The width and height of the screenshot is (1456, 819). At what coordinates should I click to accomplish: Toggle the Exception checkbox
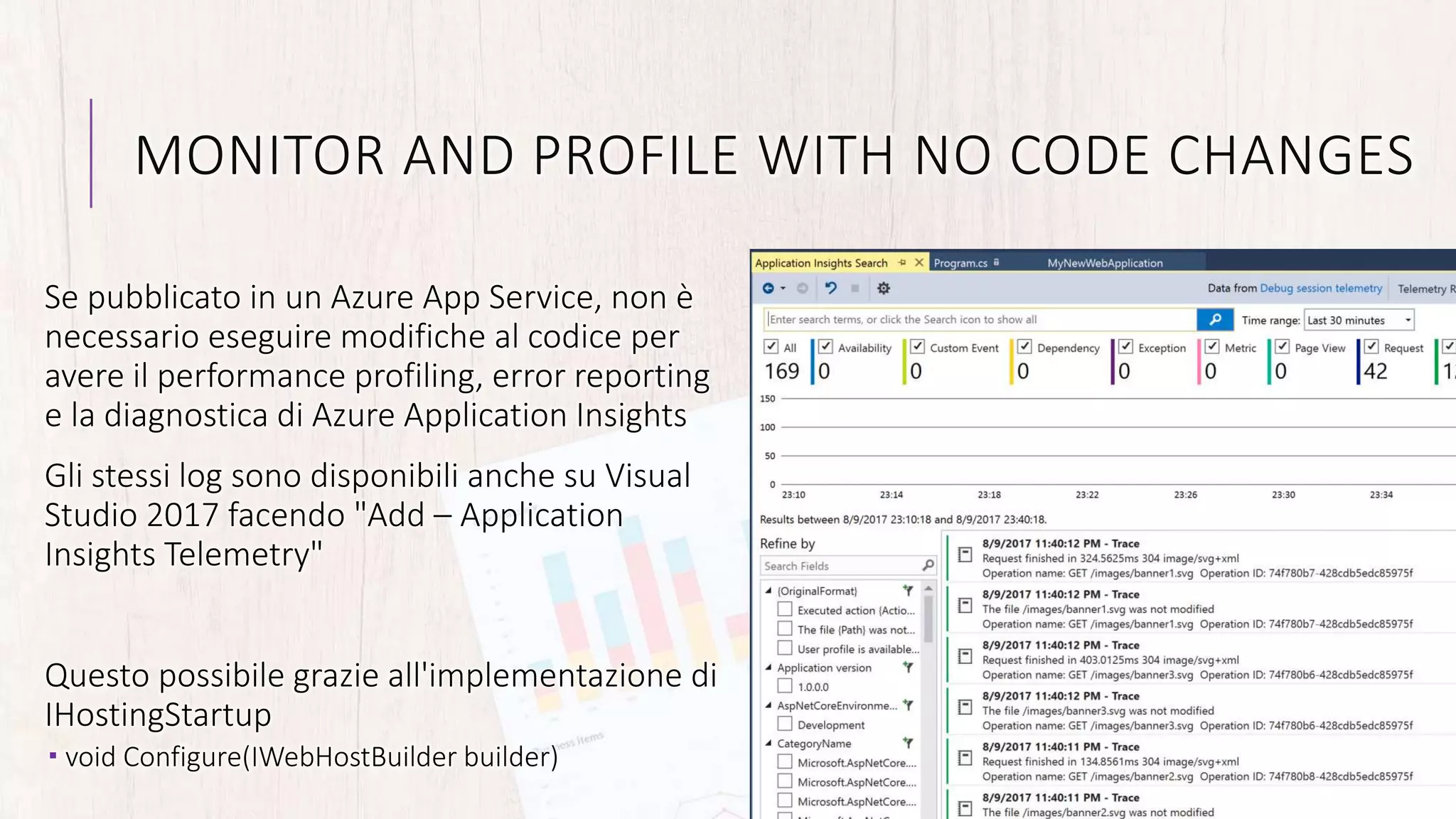1125,346
